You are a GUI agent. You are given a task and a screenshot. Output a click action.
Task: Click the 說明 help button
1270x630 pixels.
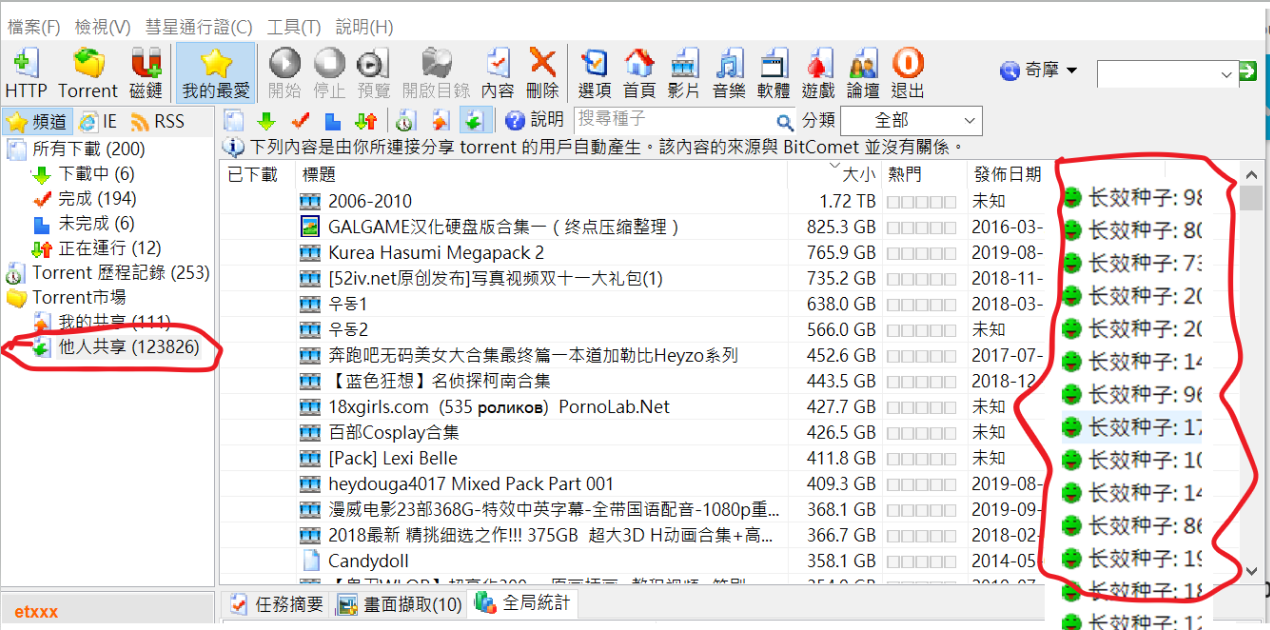coord(535,120)
